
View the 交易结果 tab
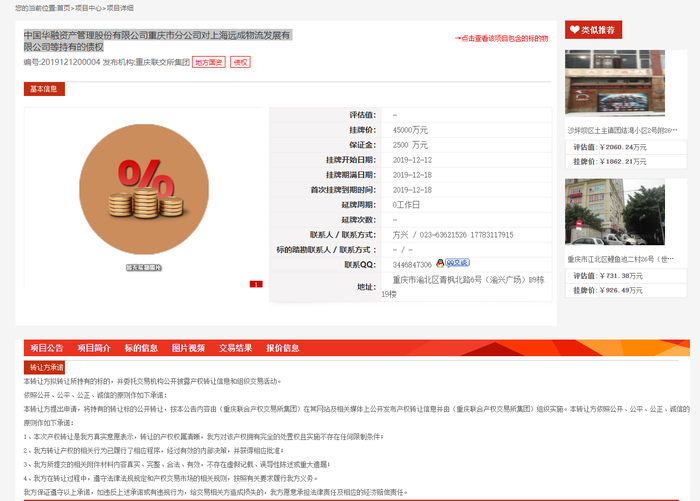click(x=235, y=348)
